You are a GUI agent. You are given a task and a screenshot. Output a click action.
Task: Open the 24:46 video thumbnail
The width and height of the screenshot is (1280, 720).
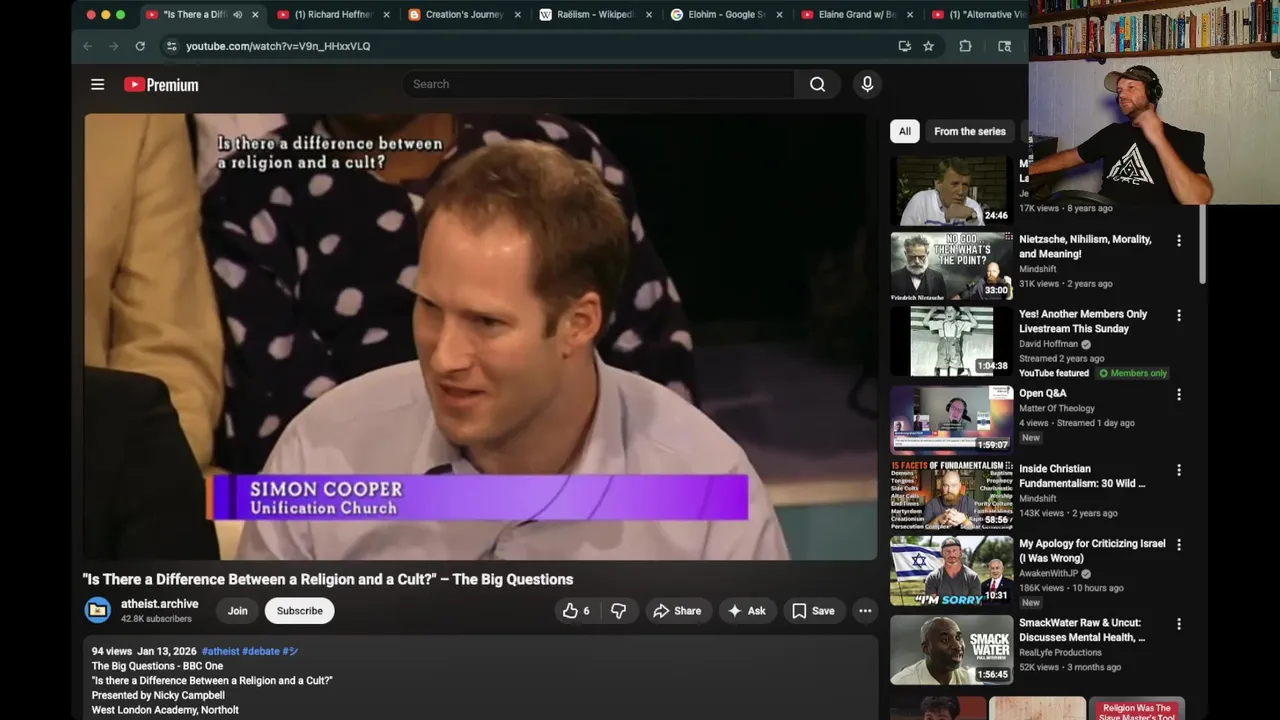click(951, 191)
